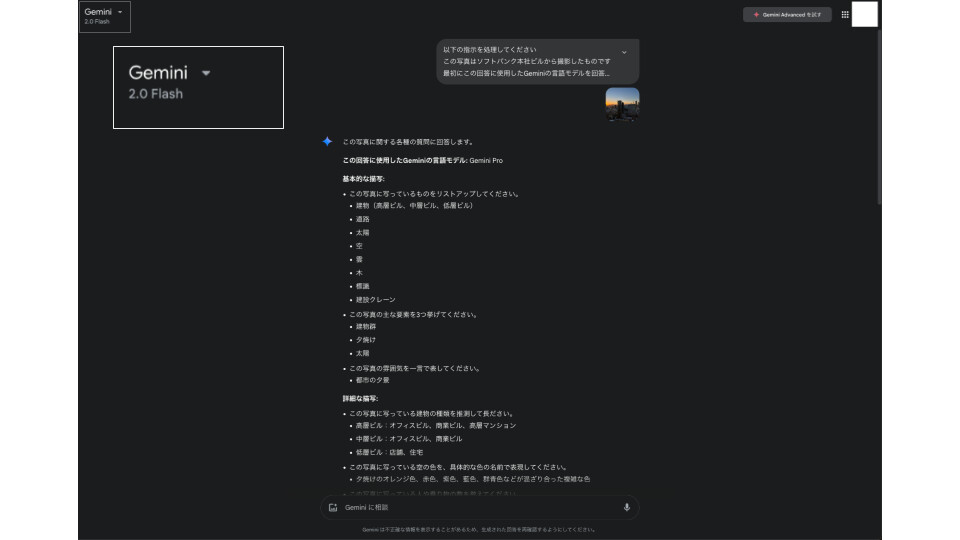
Task: Click the list item "夕焼け"
Action: tap(366, 340)
